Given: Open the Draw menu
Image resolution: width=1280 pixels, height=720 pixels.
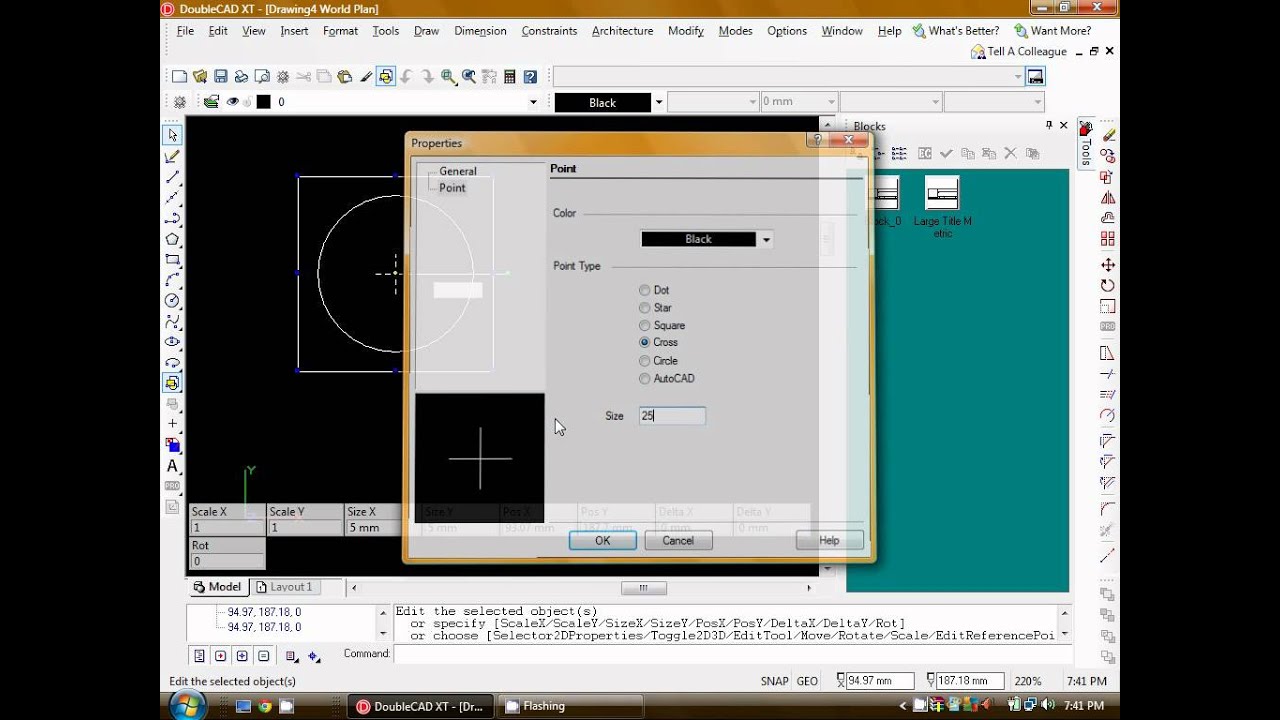Looking at the screenshot, I should click(x=426, y=31).
